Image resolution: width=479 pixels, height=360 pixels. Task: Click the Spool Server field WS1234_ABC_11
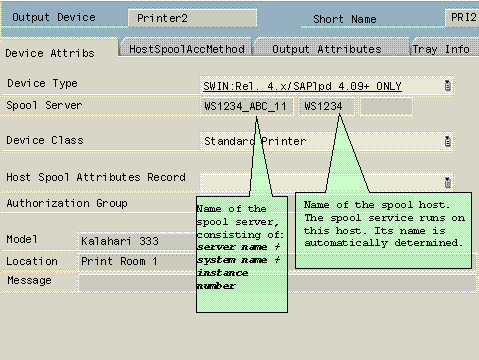click(246, 106)
